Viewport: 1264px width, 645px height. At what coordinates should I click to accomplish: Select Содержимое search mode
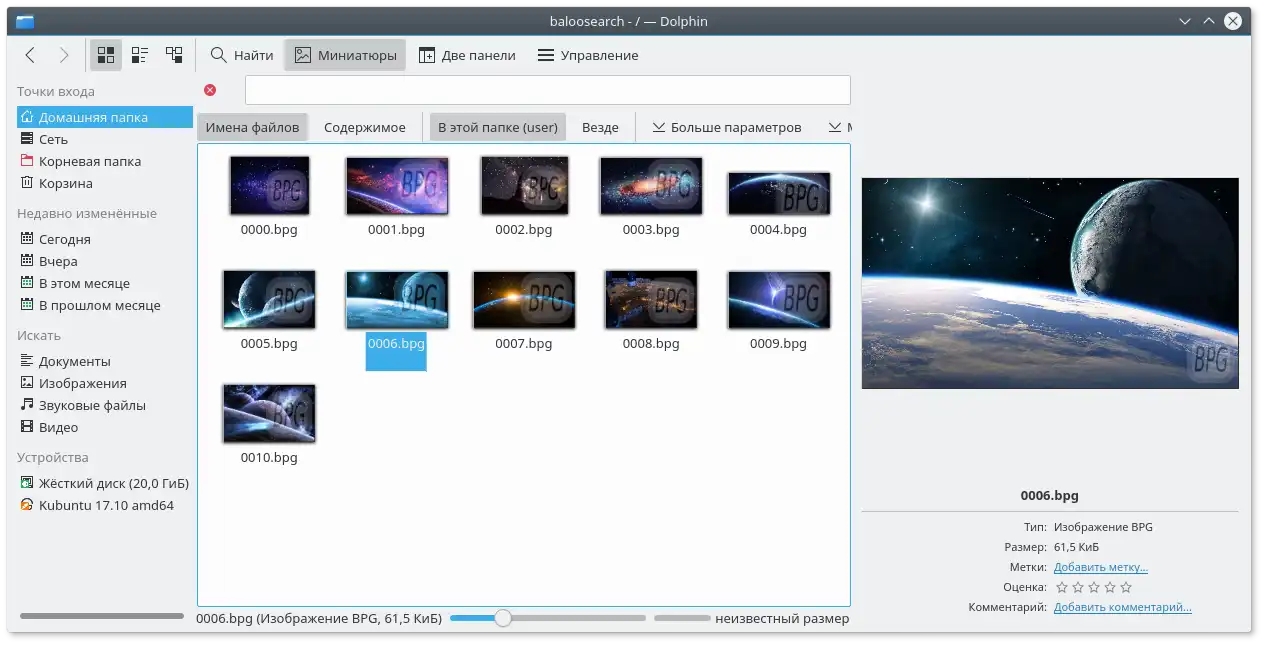coord(365,127)
